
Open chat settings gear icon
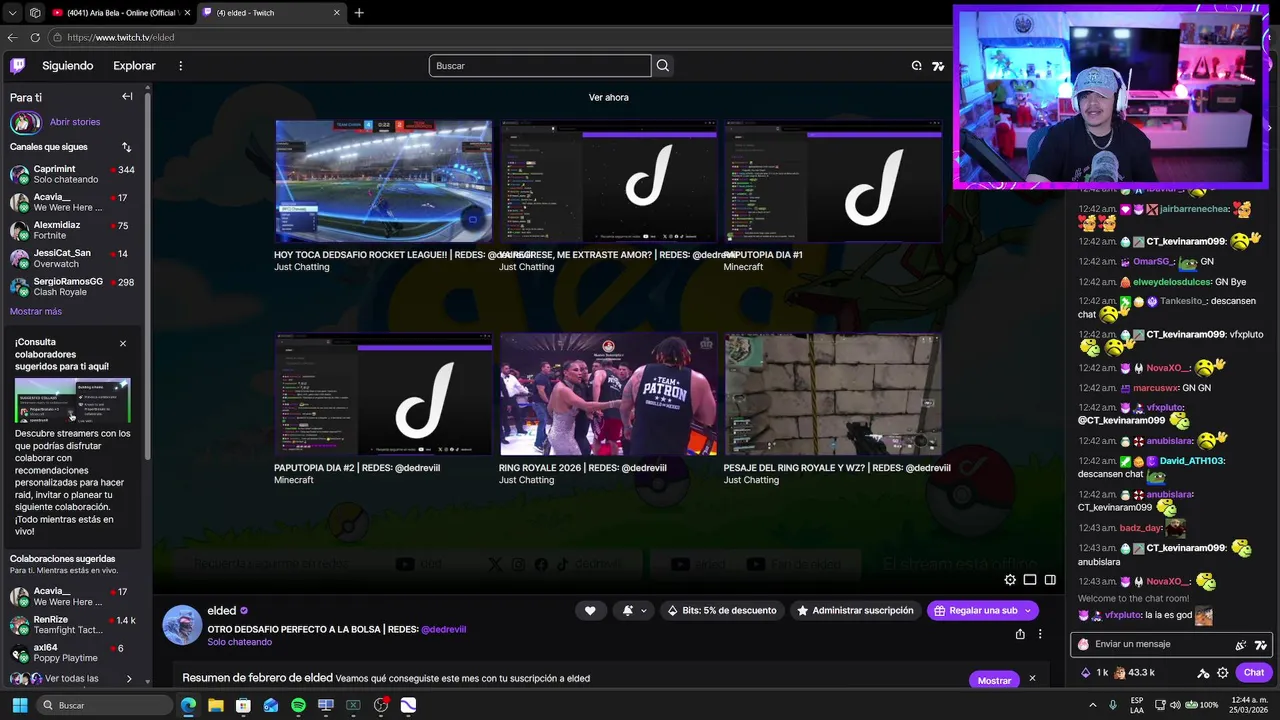pyautogui.click(x=1222, y=673)
